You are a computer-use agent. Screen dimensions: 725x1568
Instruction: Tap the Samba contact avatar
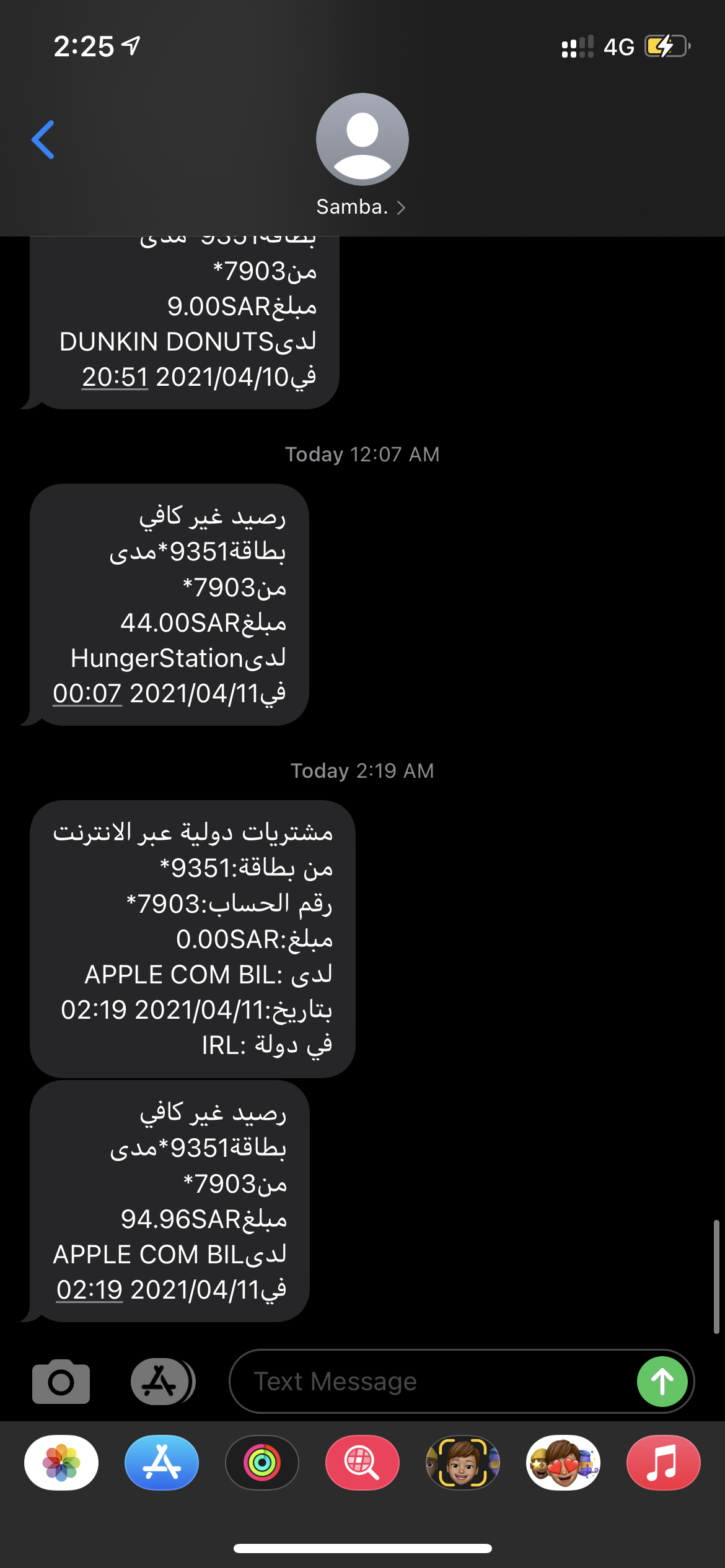click(362, 139)
